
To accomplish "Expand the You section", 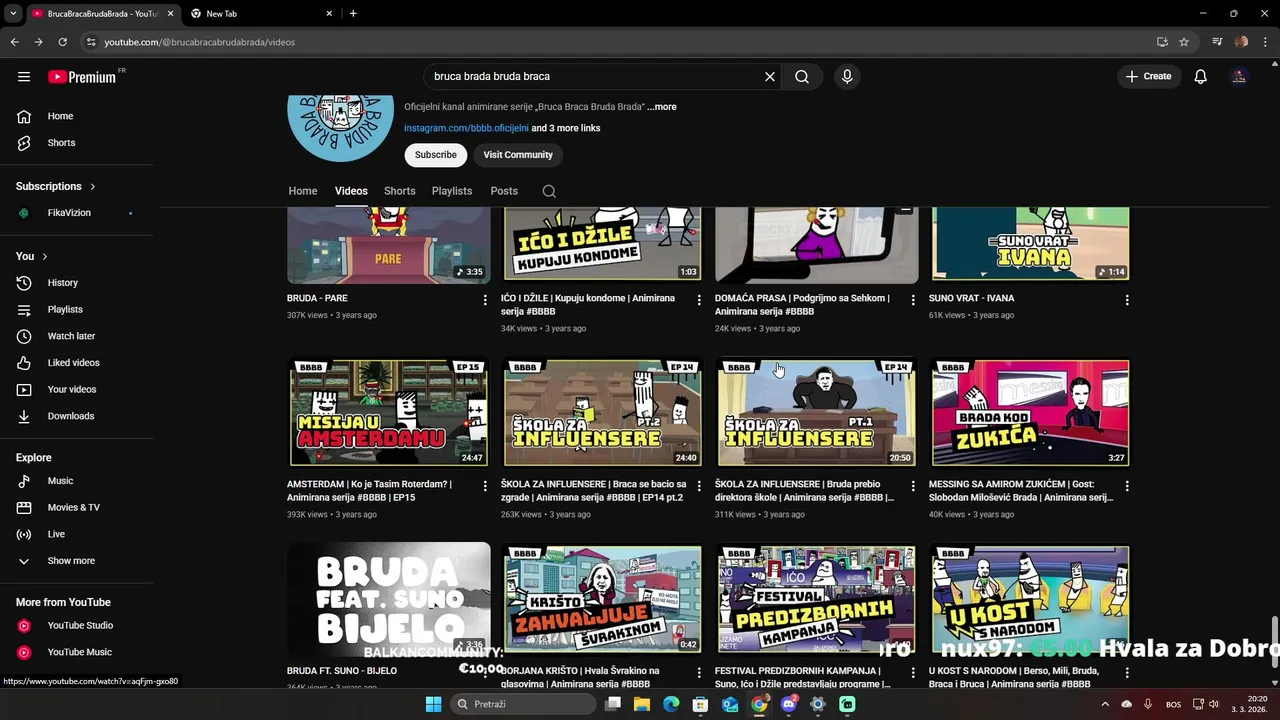I will tap(32, 256).
